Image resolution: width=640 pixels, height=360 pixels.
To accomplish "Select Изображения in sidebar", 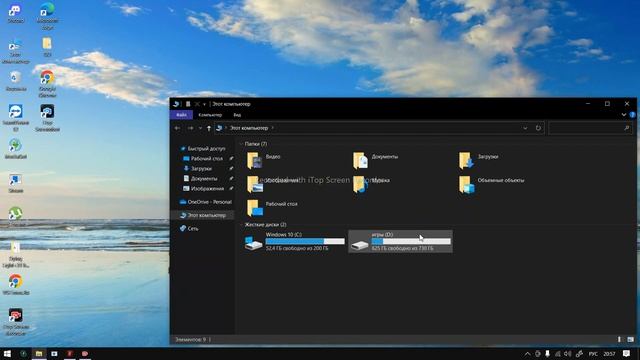I will [204, 189].
